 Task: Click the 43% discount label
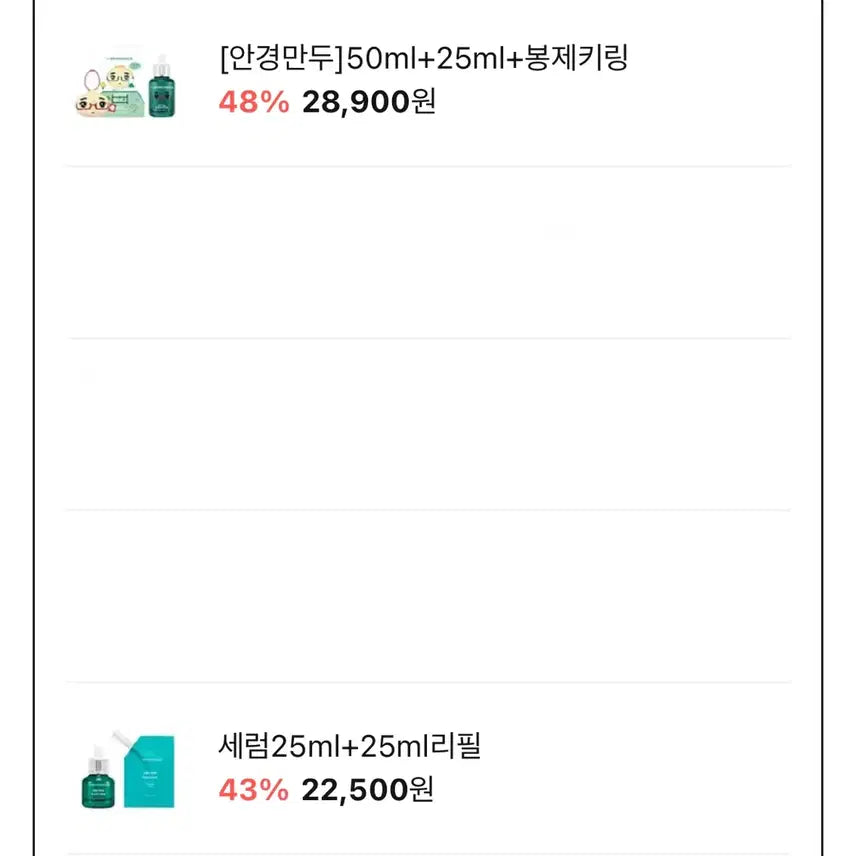point(253,790)
